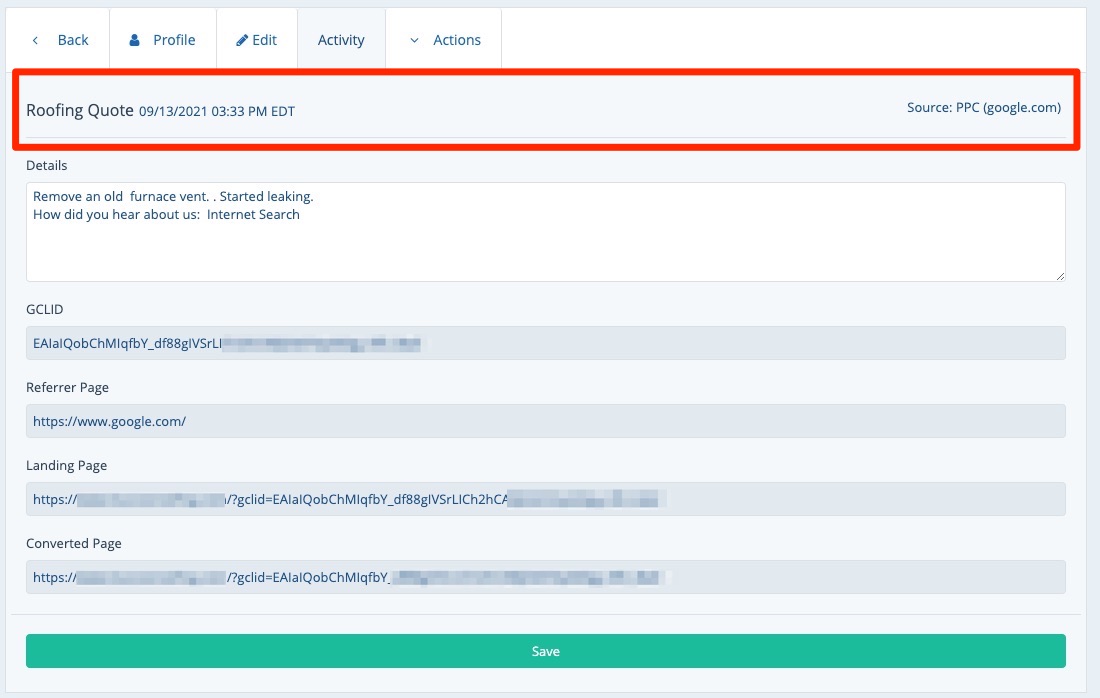
Task: Click the Roofing Quote heading
Action: (x=80, y=110)
